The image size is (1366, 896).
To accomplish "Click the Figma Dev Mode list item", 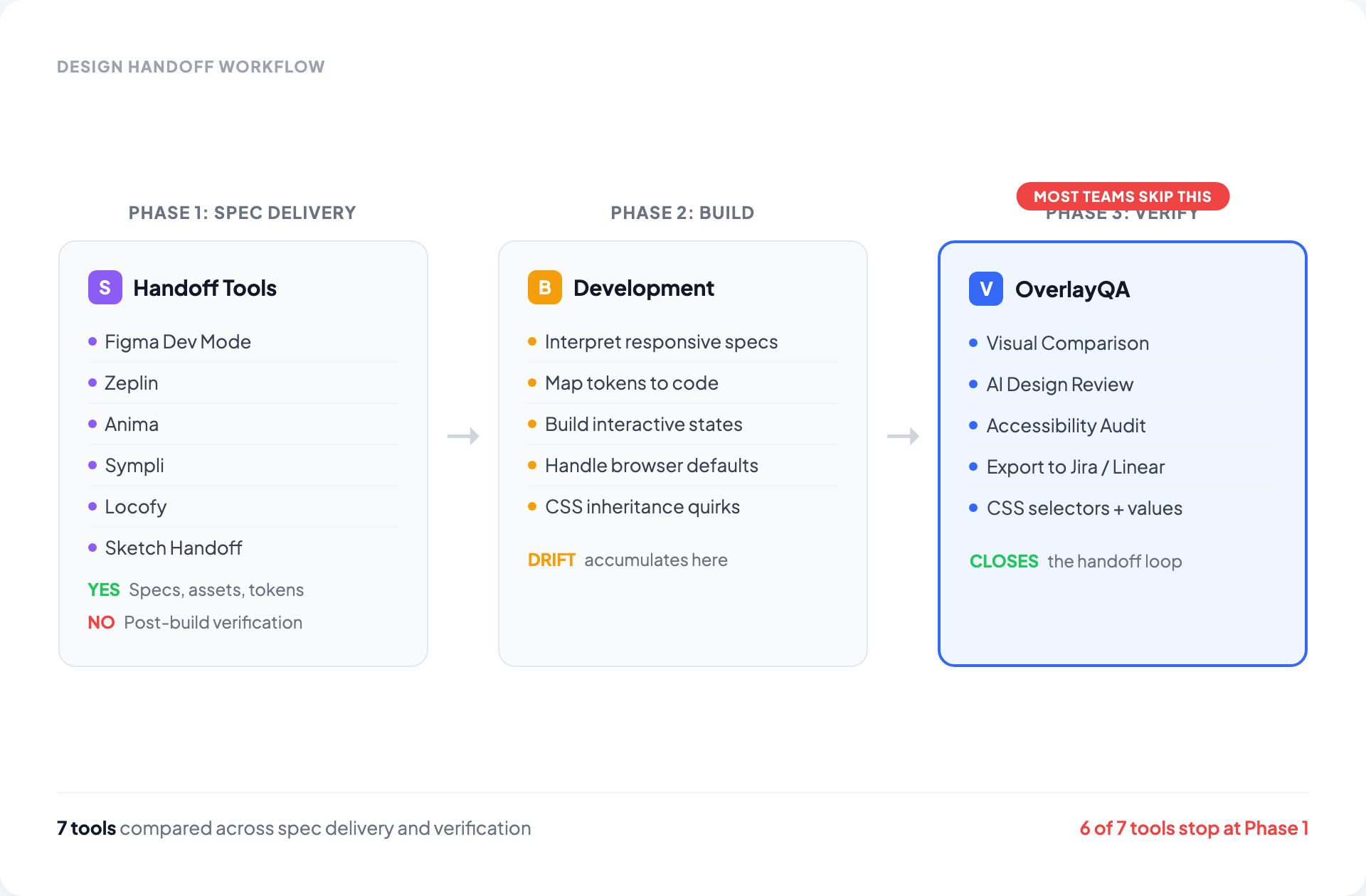I will coord(243,342).
